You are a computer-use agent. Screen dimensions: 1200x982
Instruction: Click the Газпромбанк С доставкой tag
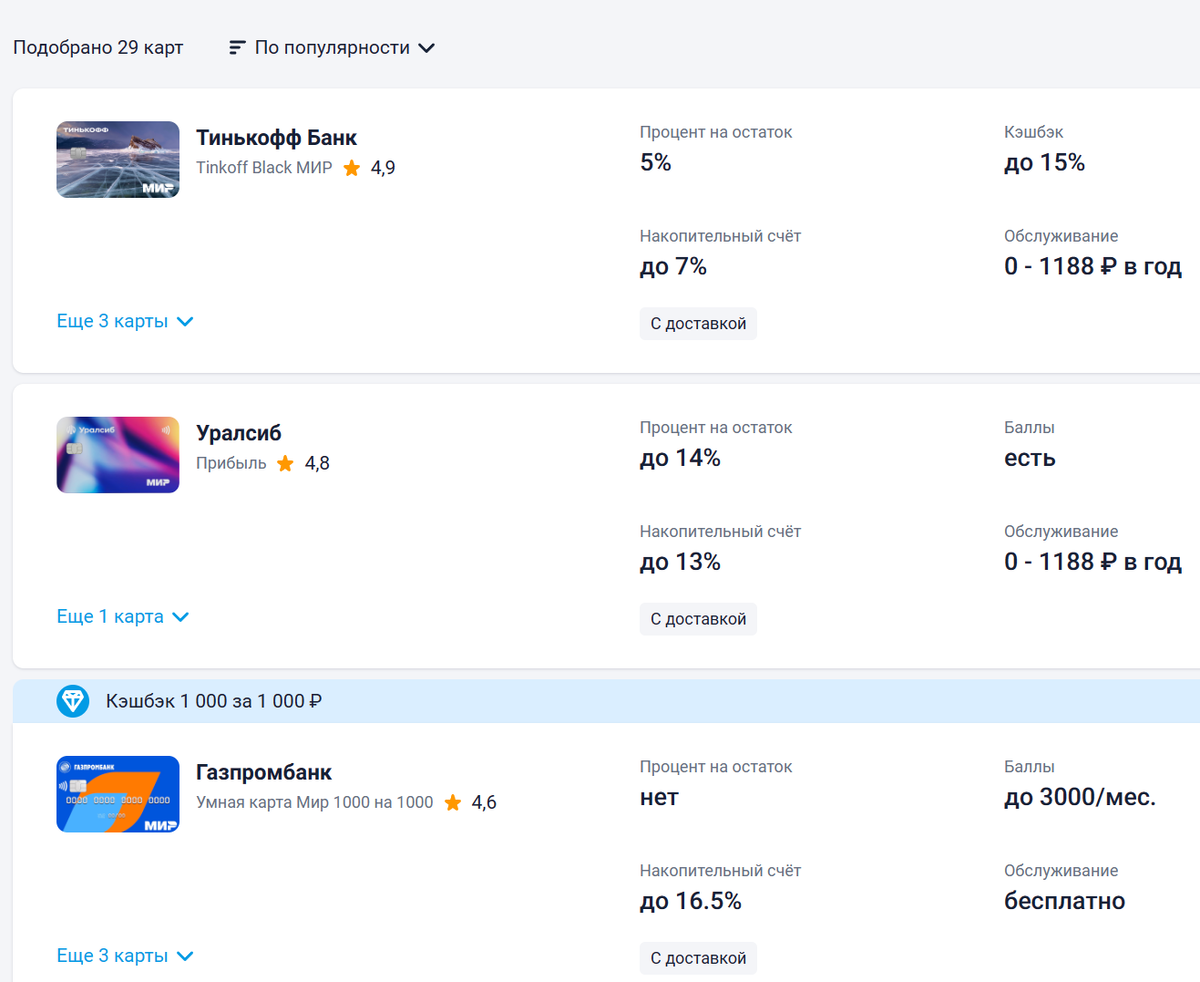point(698,958)
